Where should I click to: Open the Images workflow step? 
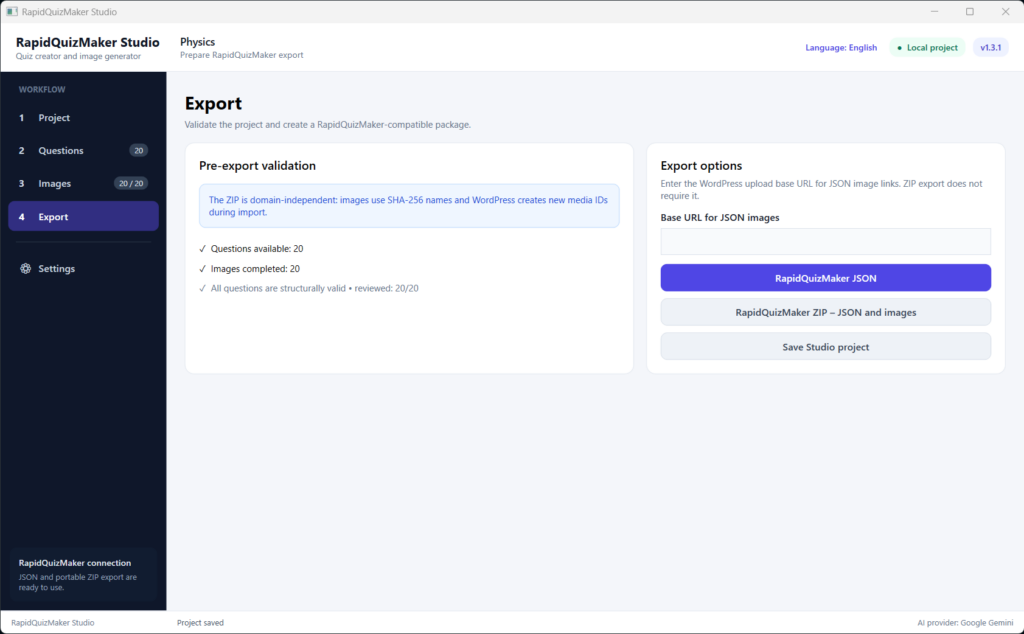[83, 183]
